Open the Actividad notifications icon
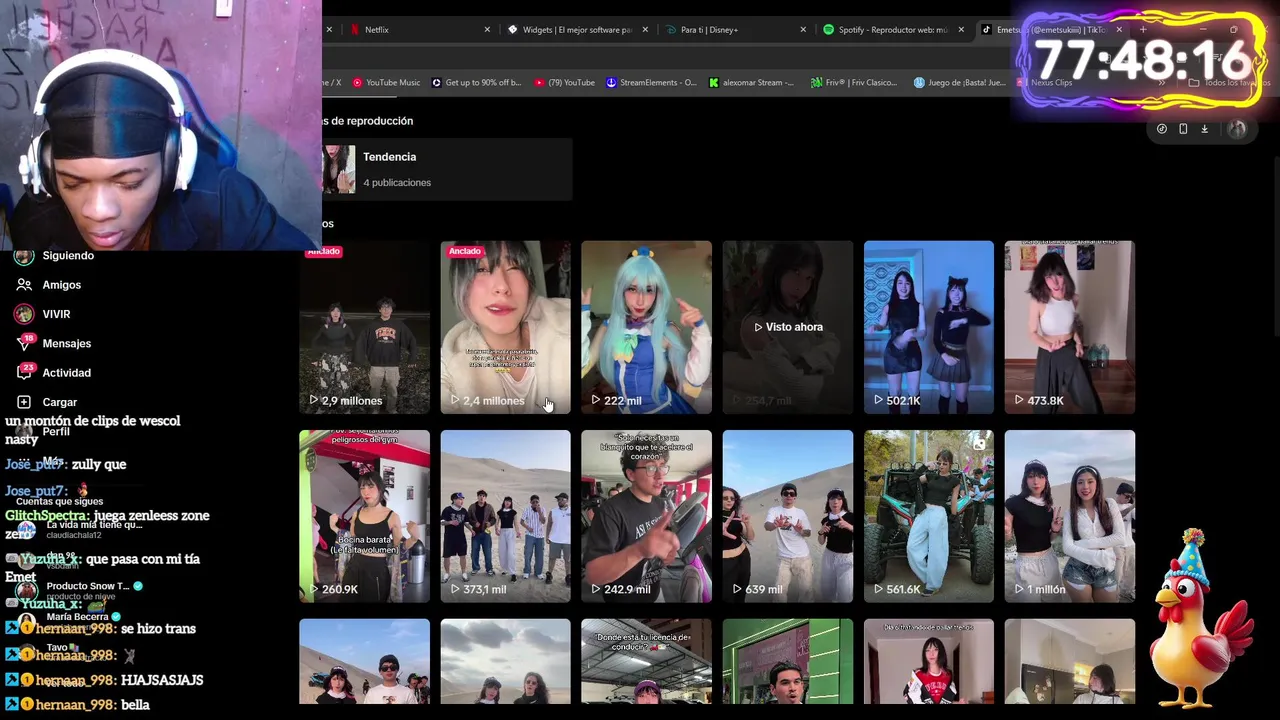1280x720 pixels. pyautogui.click(x=24, y=372)
